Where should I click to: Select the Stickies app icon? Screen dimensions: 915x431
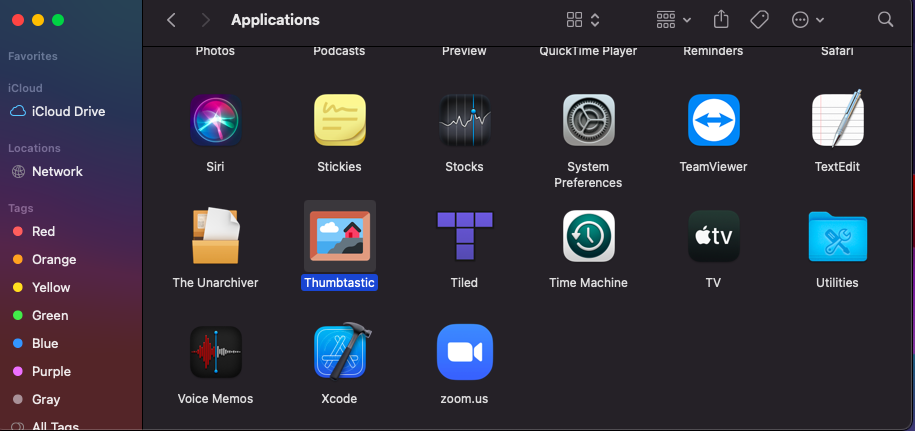(340, 120)
